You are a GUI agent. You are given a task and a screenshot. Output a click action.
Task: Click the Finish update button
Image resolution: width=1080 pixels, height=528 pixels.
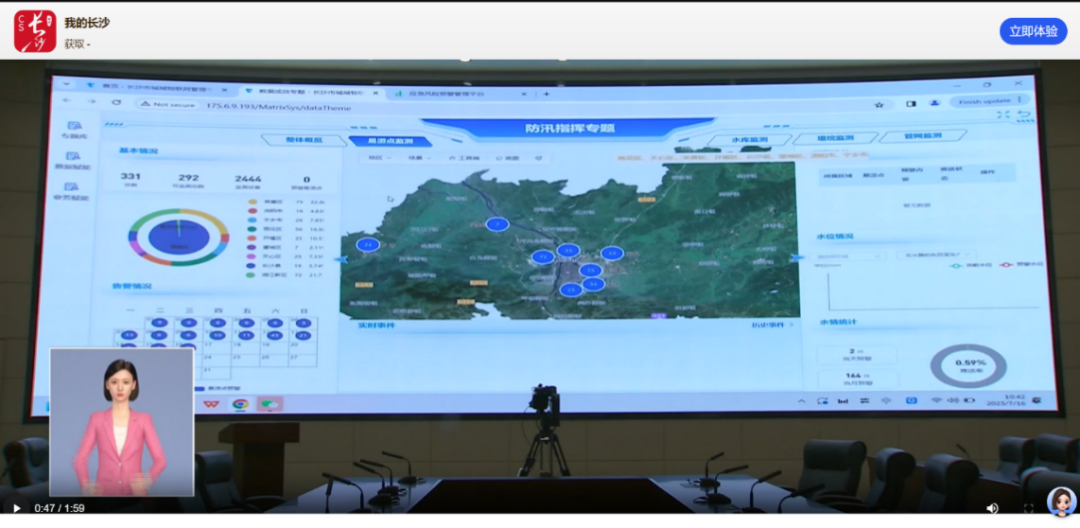coord(990,102)
